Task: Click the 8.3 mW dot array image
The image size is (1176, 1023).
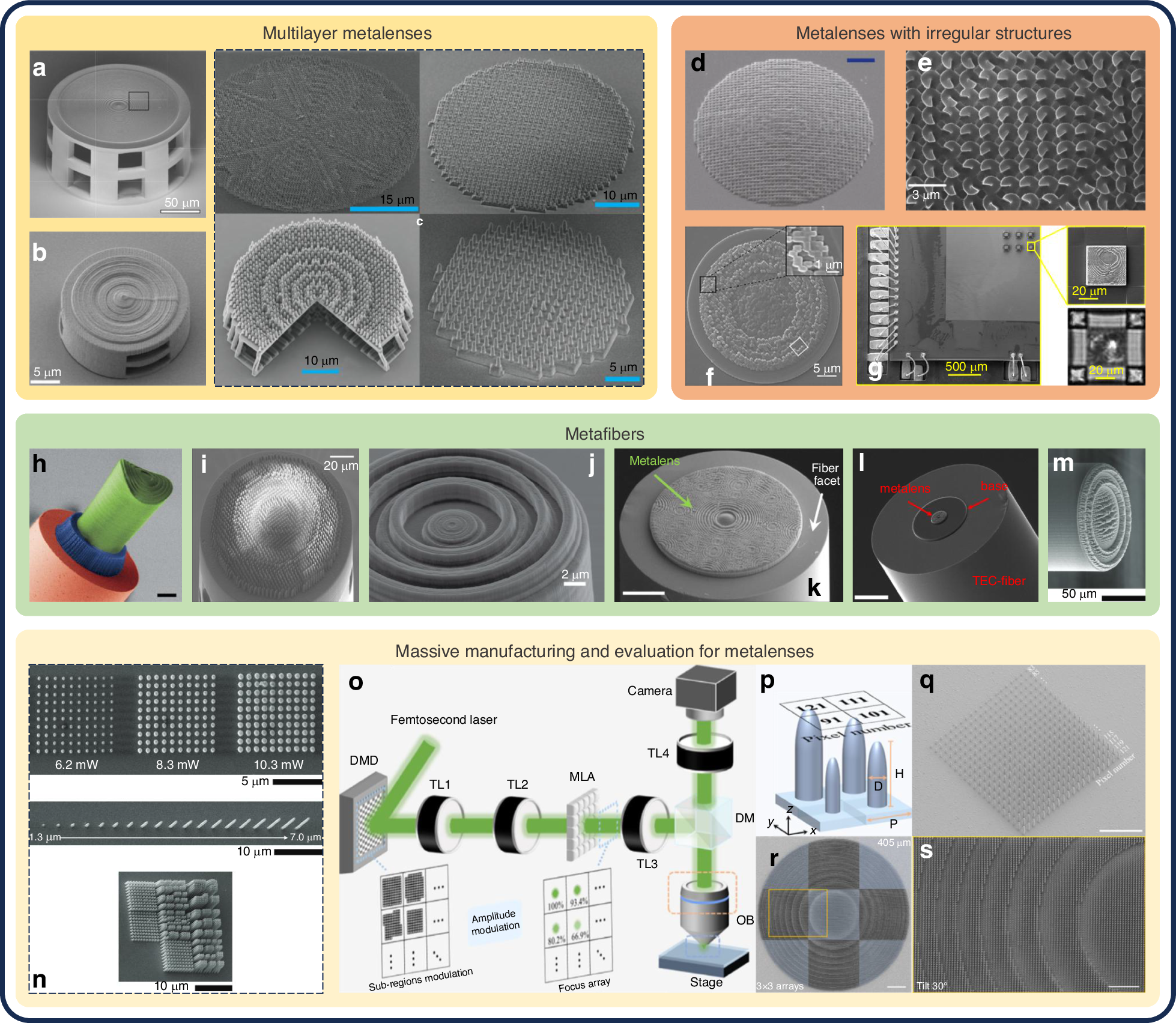Action: click(177, 715)
